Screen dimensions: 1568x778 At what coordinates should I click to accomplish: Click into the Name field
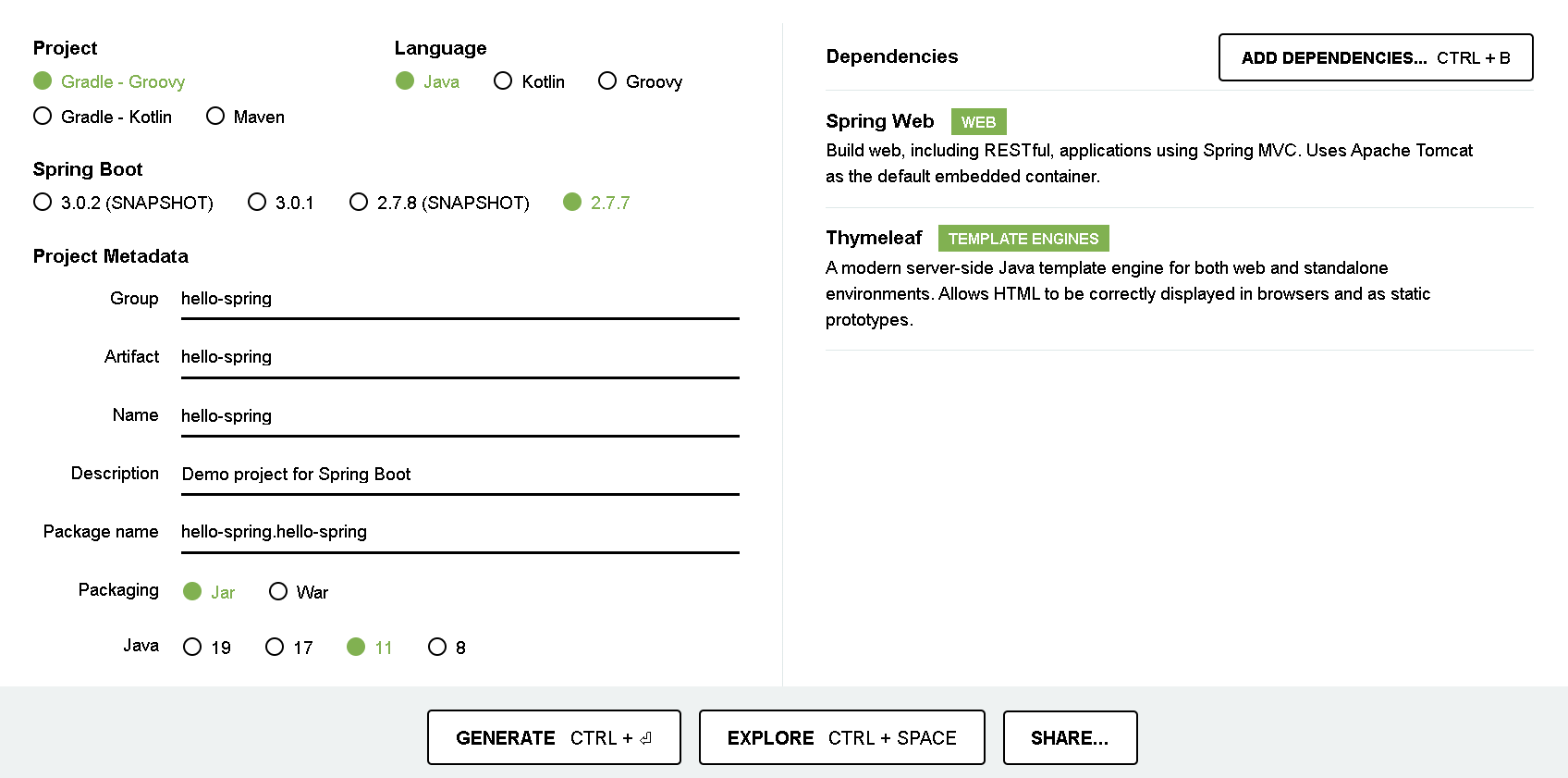(460, 415)
